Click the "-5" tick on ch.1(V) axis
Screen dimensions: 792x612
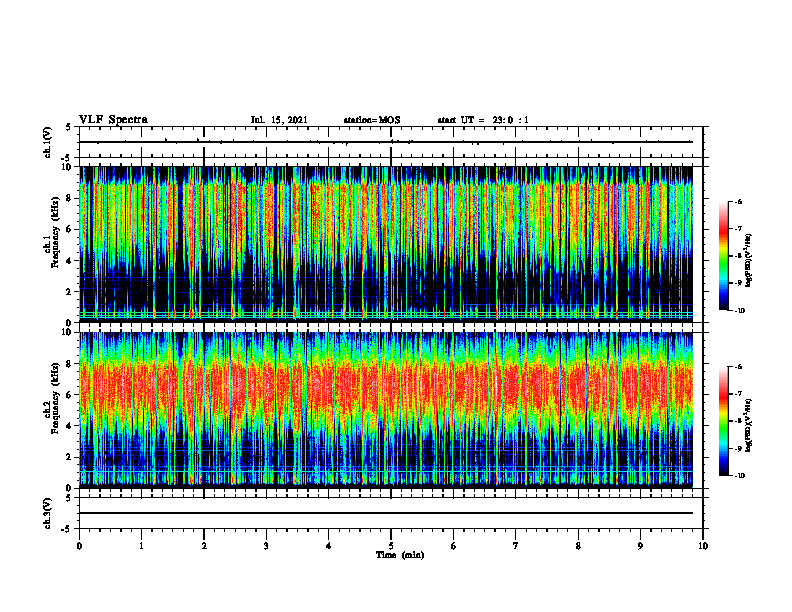coord(67,158)
